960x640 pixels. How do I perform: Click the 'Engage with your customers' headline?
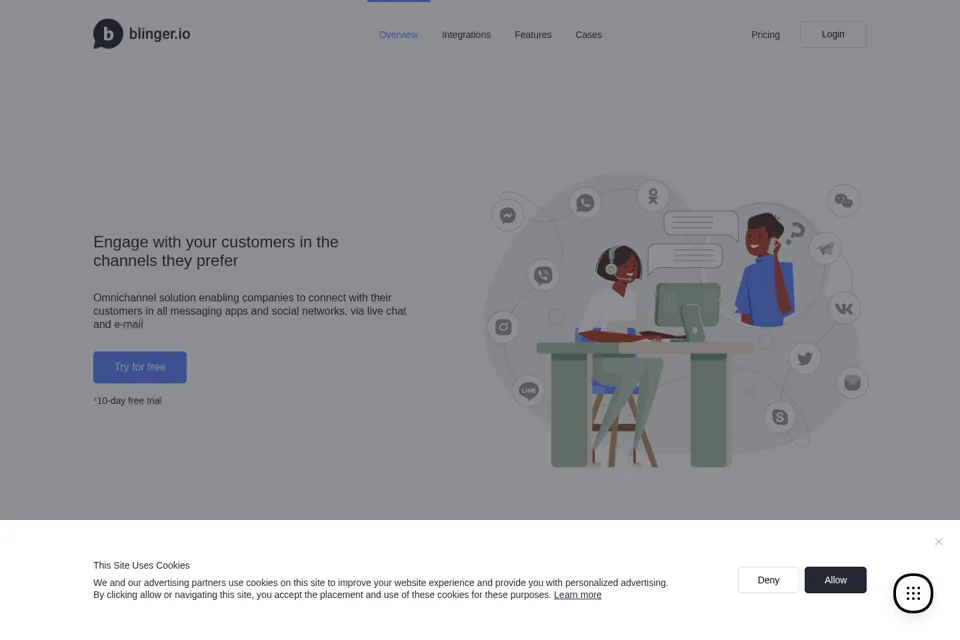click(x=216, y=251)
